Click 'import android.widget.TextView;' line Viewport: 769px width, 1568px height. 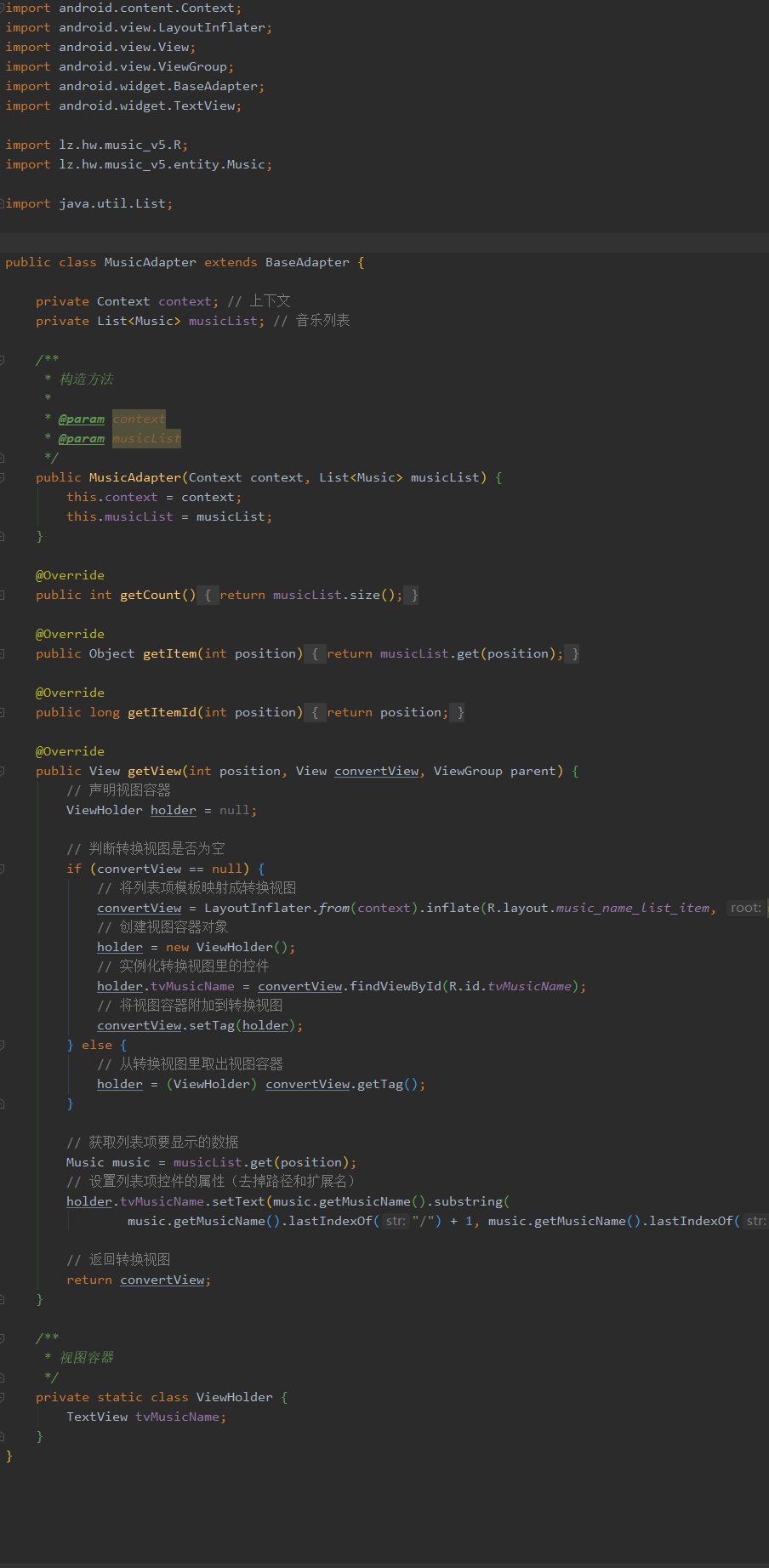[123, 105]
